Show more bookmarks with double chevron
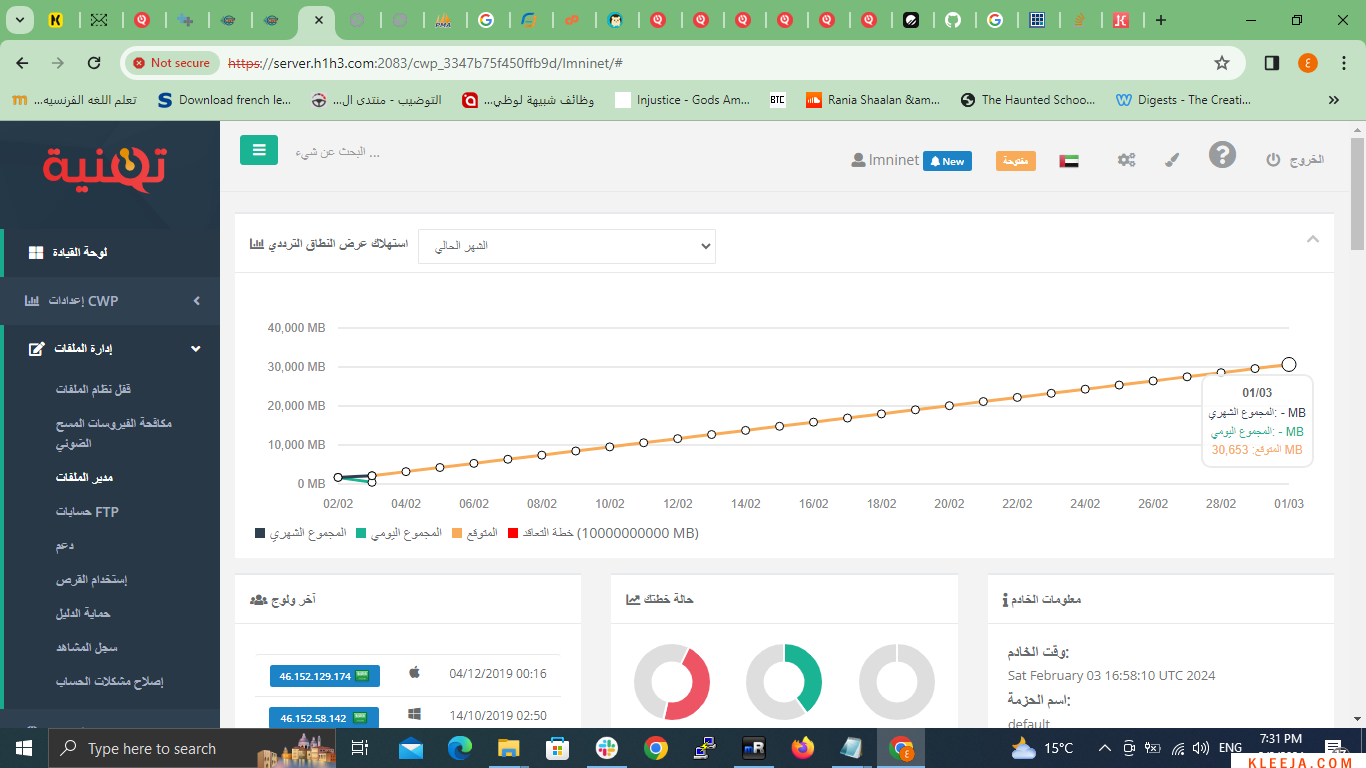Viewport: 1366px width, 768px height. pos(1334,100)
